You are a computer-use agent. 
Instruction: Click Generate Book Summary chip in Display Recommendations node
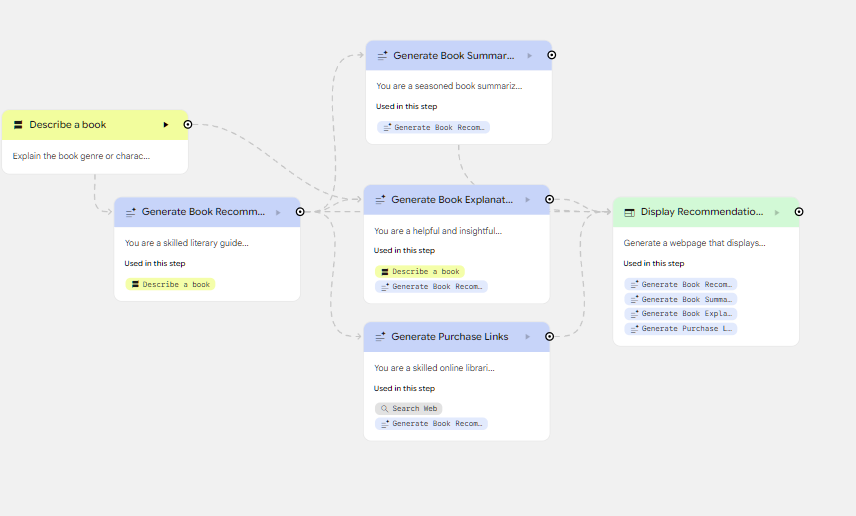[x=680, y=299]
